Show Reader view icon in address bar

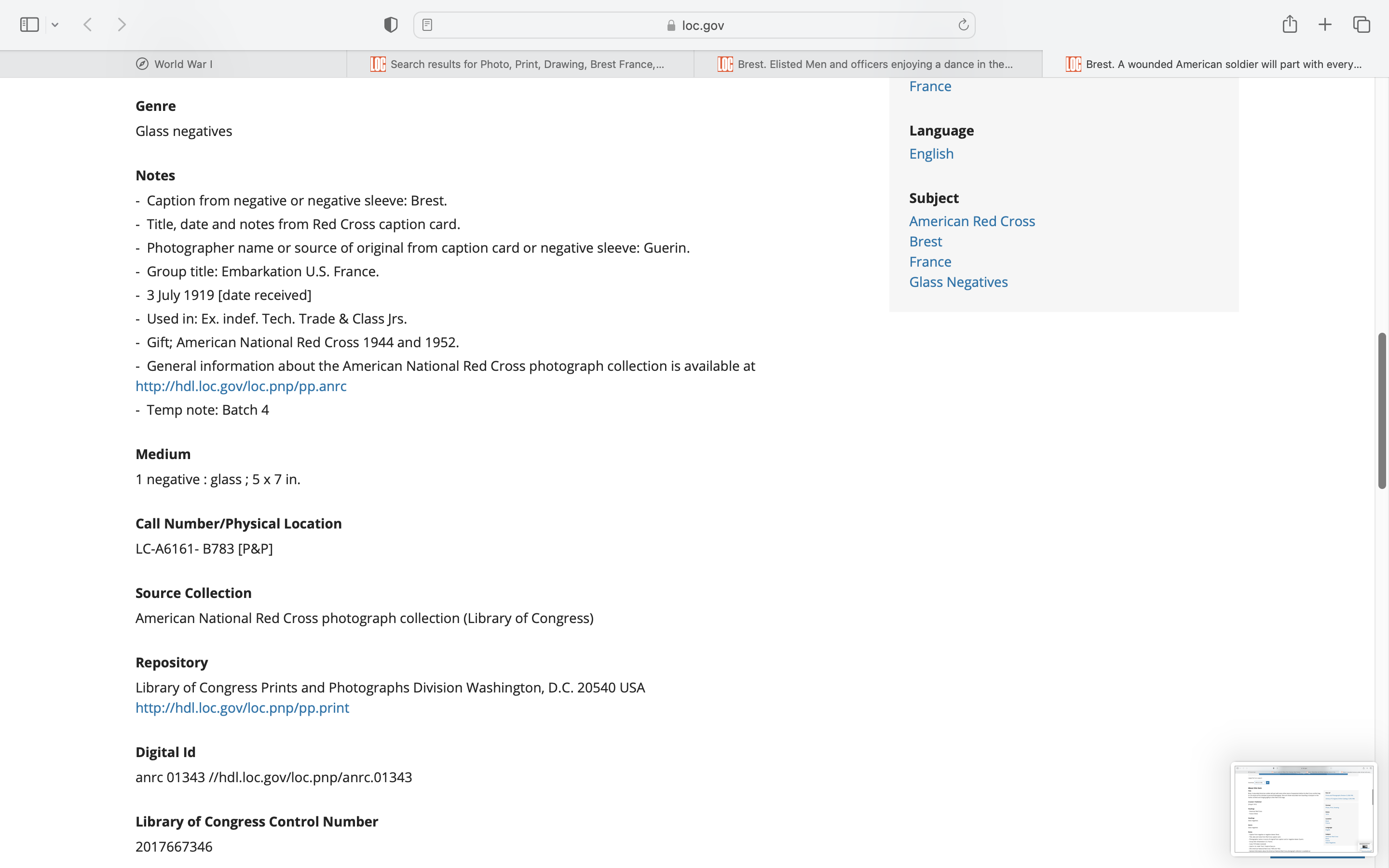pyautogui.click(x=427, y=25)
